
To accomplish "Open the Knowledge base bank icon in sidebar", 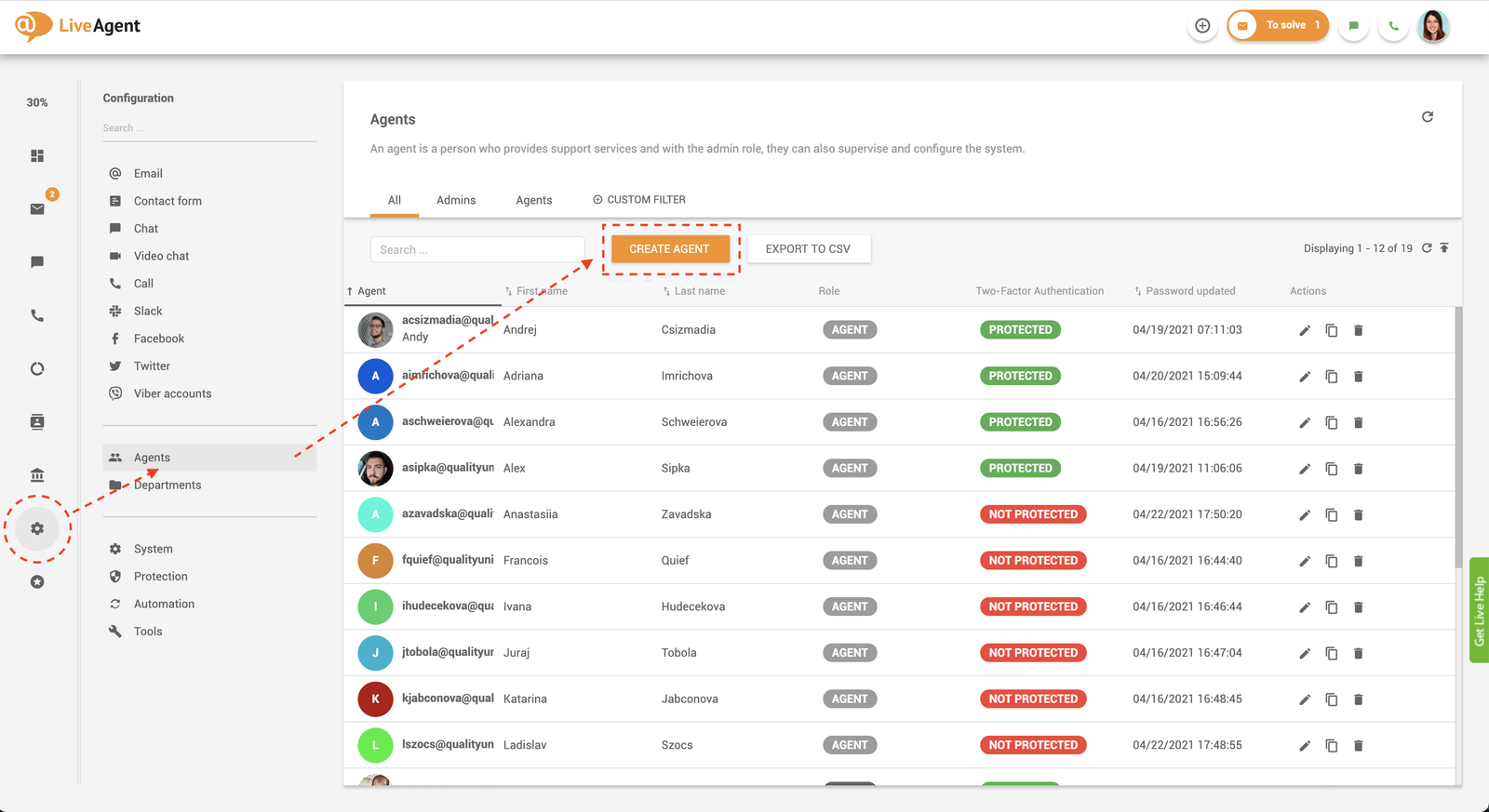I will click(37, 475).
